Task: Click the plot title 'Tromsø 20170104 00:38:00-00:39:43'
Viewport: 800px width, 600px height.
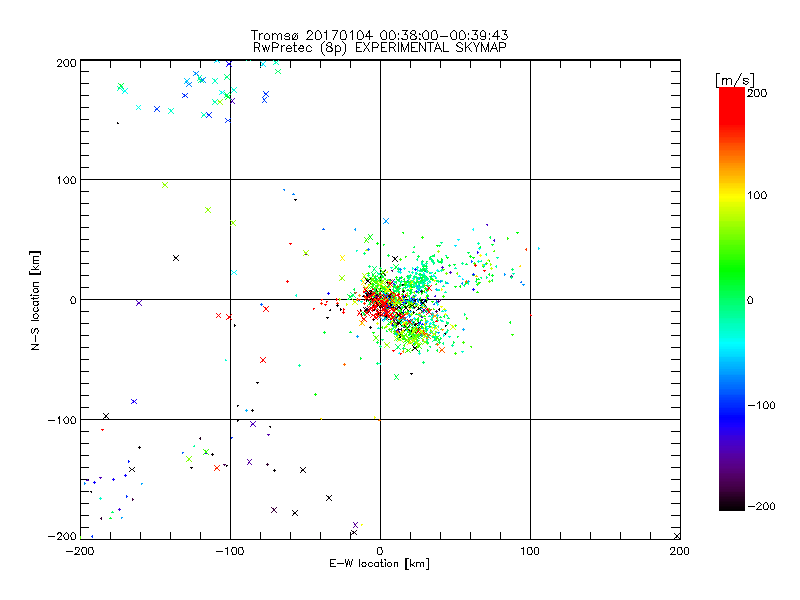Action: [x=379, y=35]
